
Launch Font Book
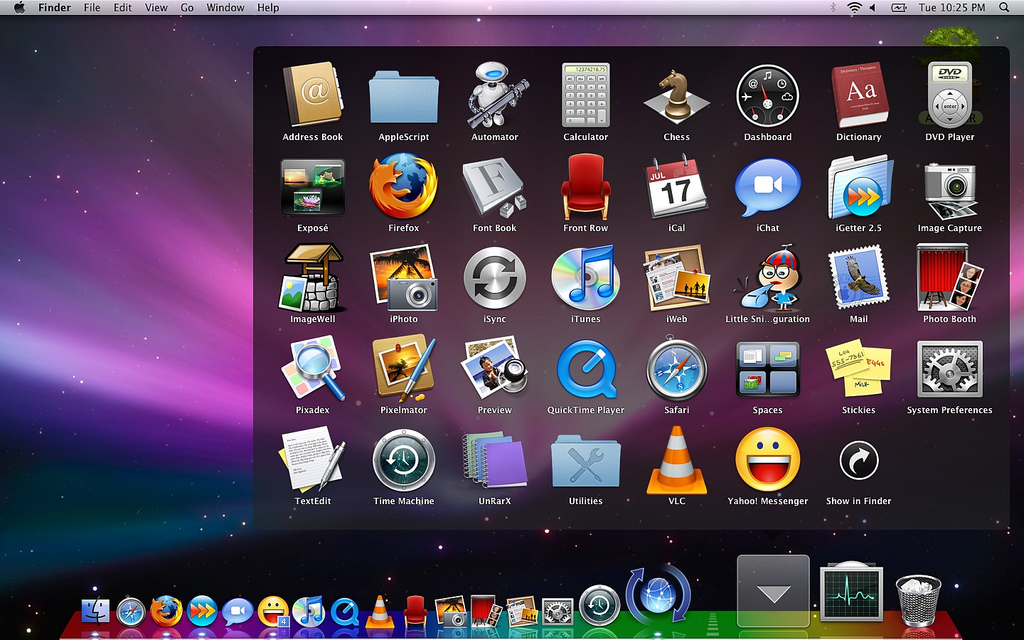point(495,189)
